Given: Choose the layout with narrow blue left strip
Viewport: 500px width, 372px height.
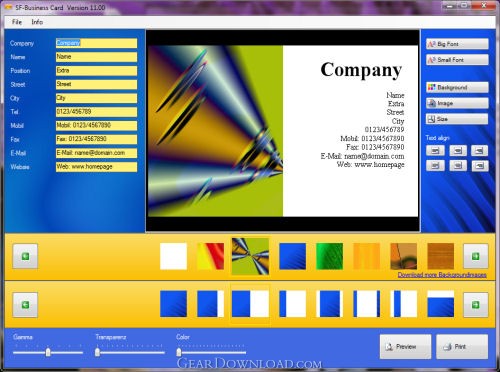Looking at the screenshot, I should 293,304.
